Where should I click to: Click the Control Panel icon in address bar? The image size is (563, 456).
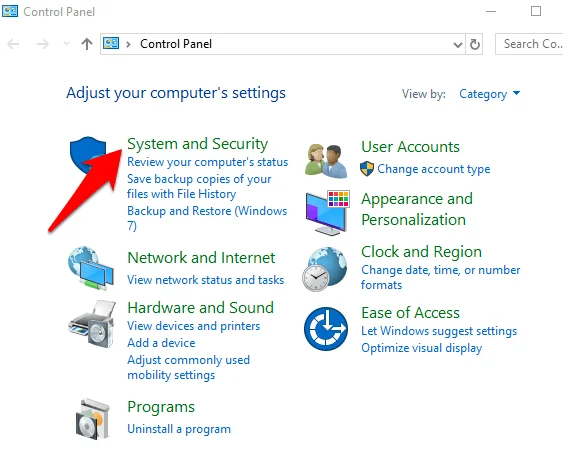[111, 44]
